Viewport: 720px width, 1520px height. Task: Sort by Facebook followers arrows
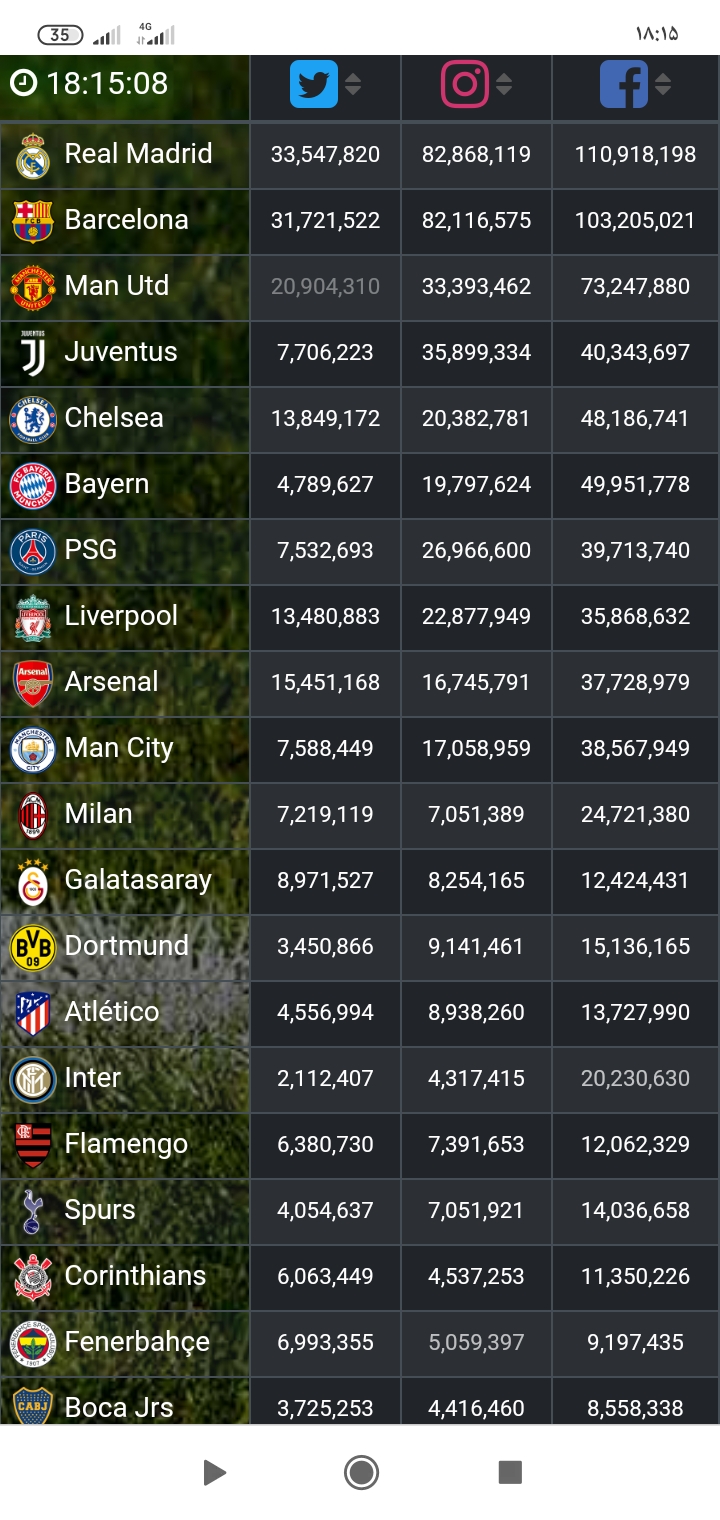662,84
